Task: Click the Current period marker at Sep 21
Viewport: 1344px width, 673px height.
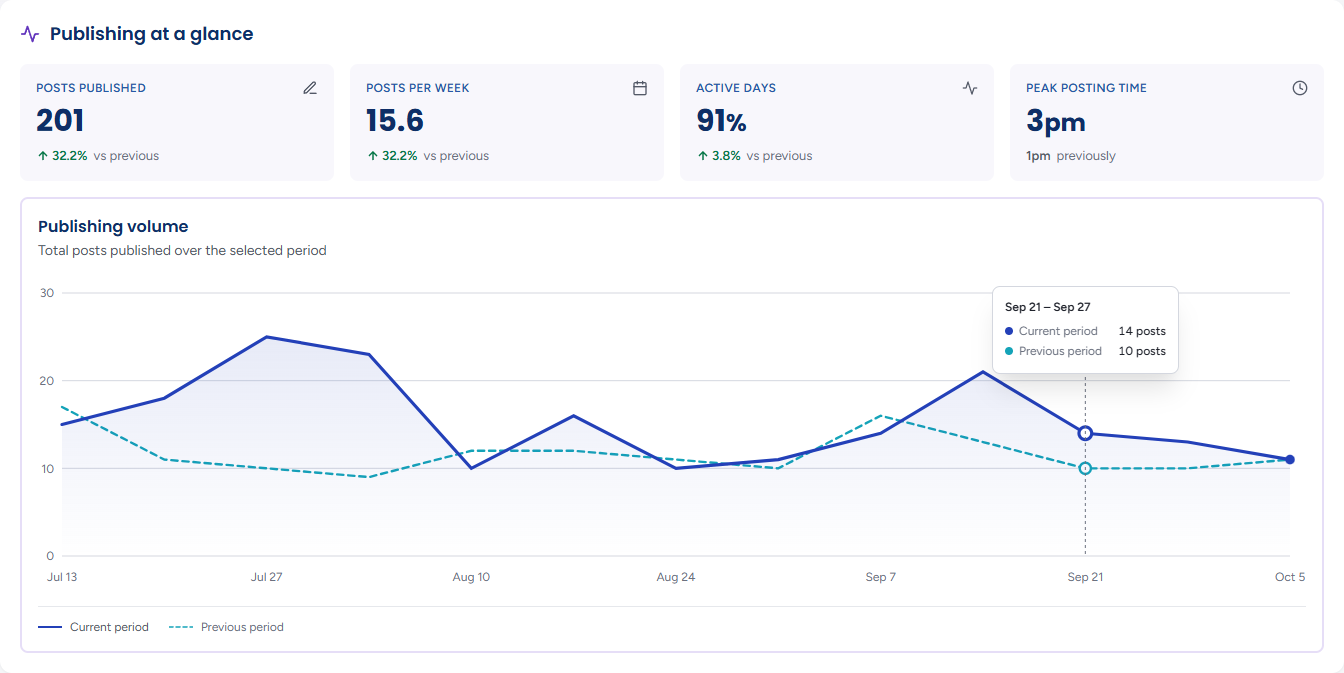Action: tap(1085, 433)
